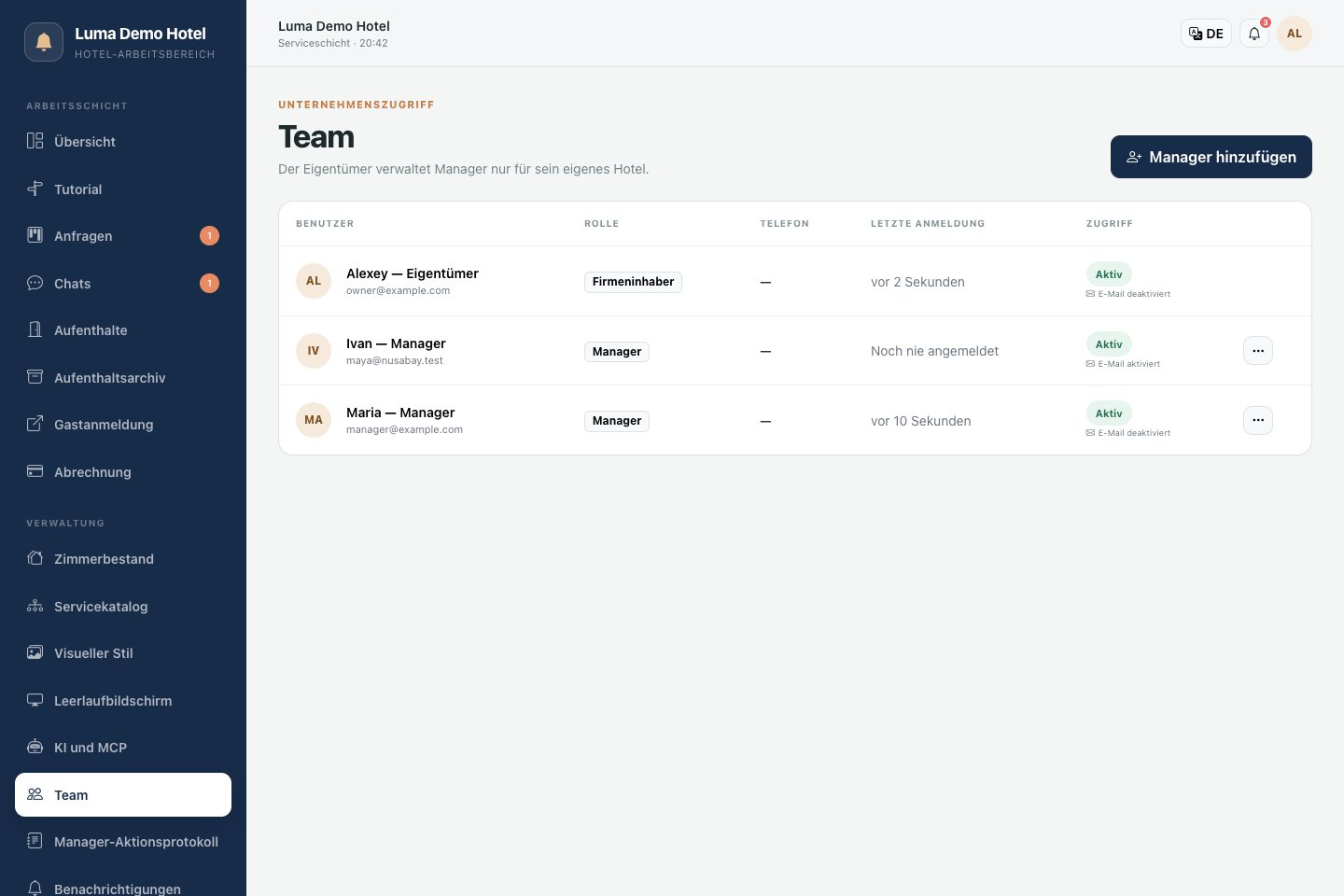Open the AL user avatar menu
The width and height of the screenshot is (1344, 896).
tap(1295, 34)
